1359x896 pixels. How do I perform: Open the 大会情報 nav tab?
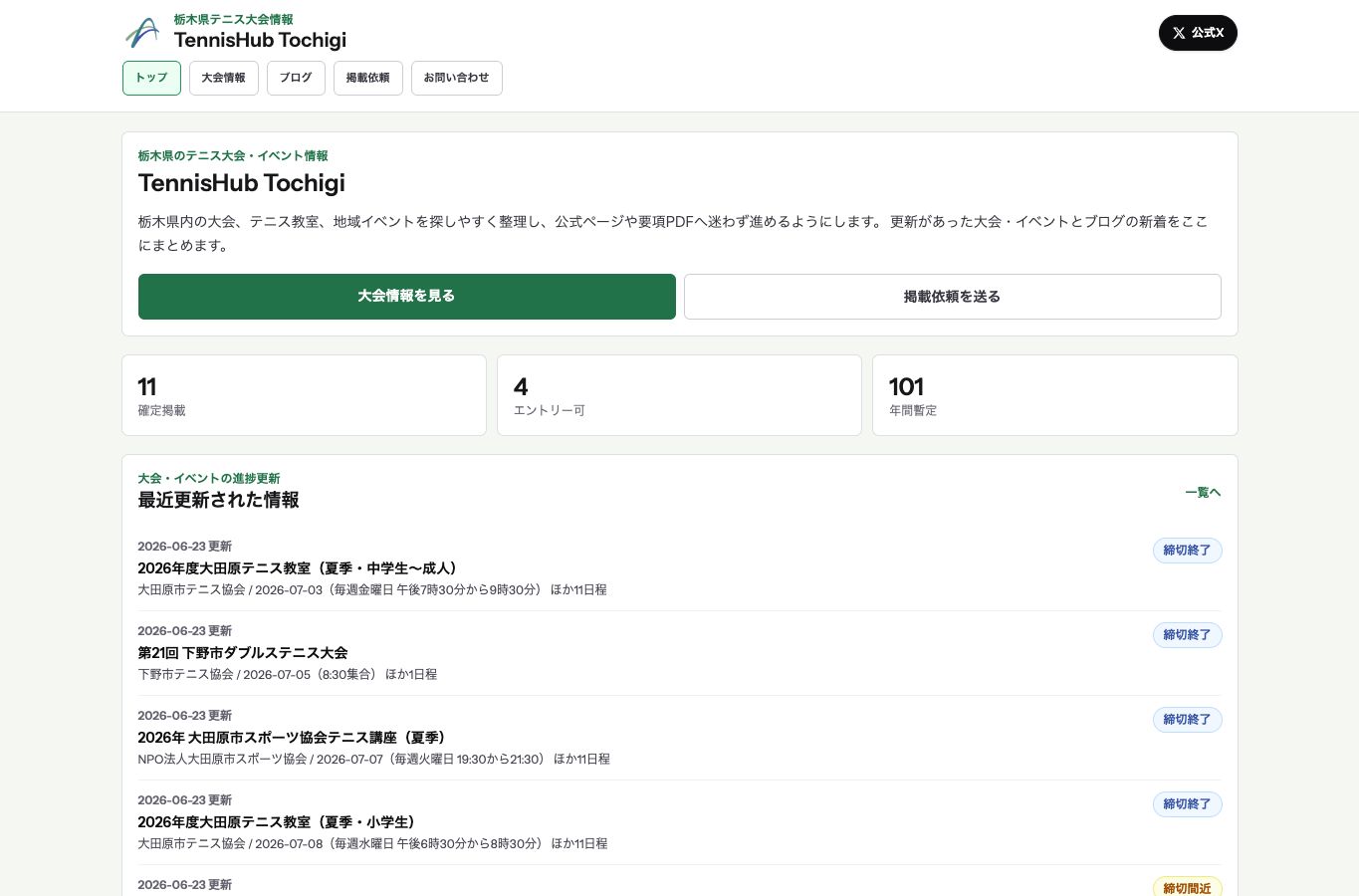tap(224, 78)
